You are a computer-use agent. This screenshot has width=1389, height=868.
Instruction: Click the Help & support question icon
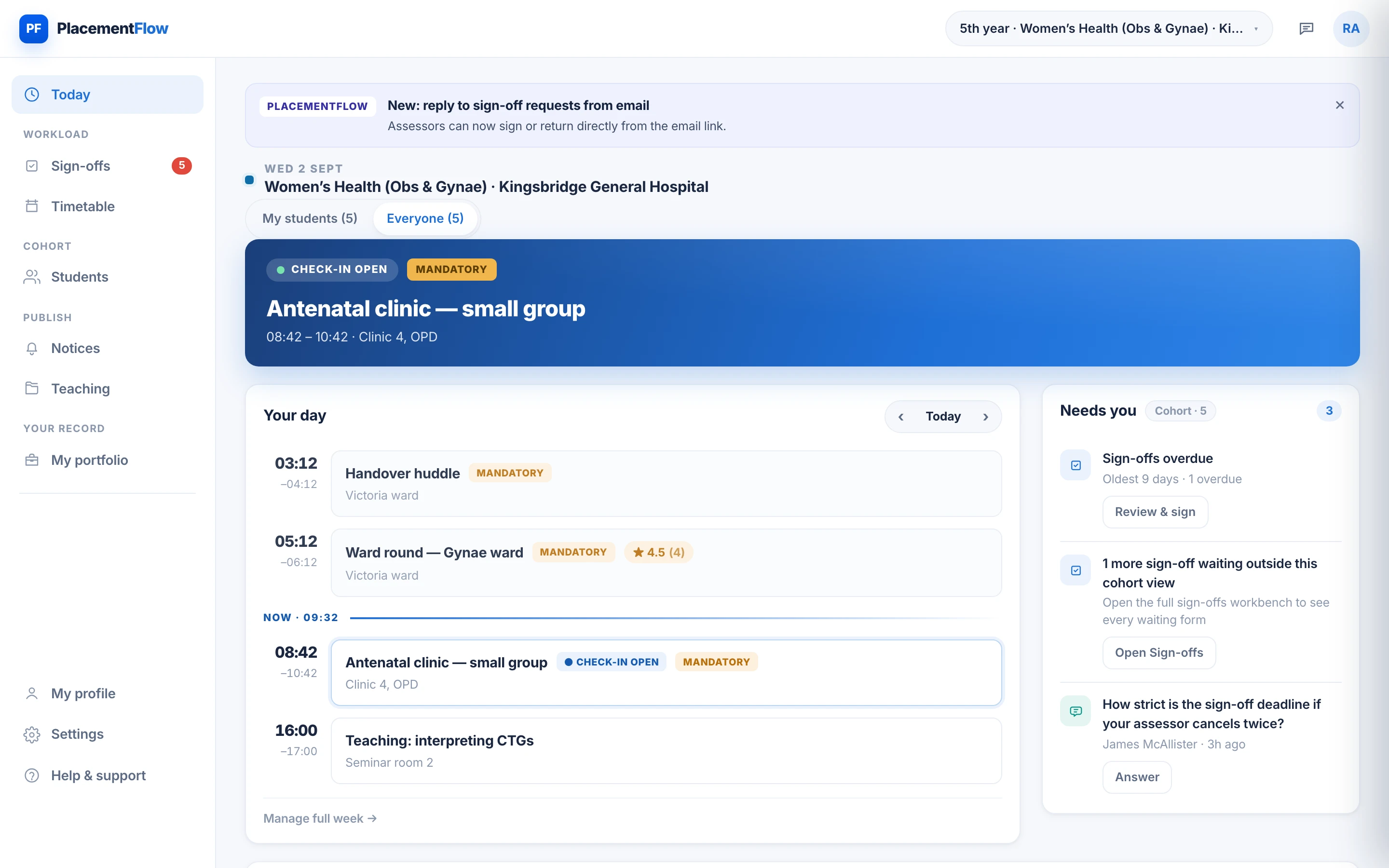click(x=32, y=775)
